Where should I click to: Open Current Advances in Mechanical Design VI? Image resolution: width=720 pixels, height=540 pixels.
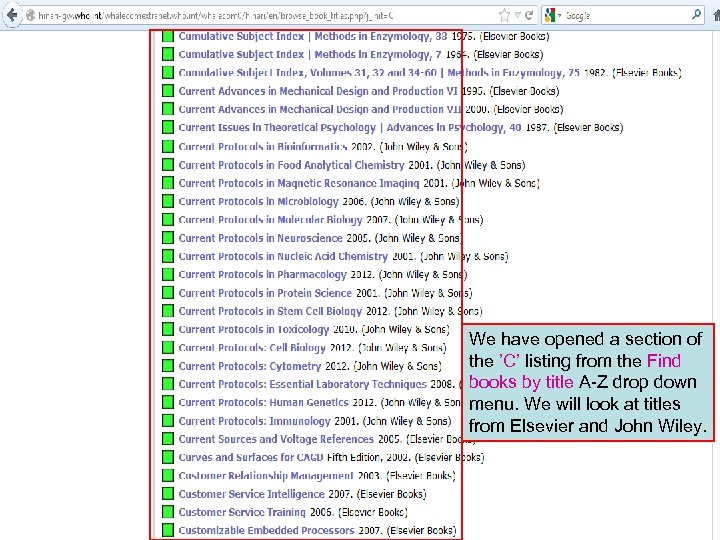pyautogui.click(x=318, y=91)
